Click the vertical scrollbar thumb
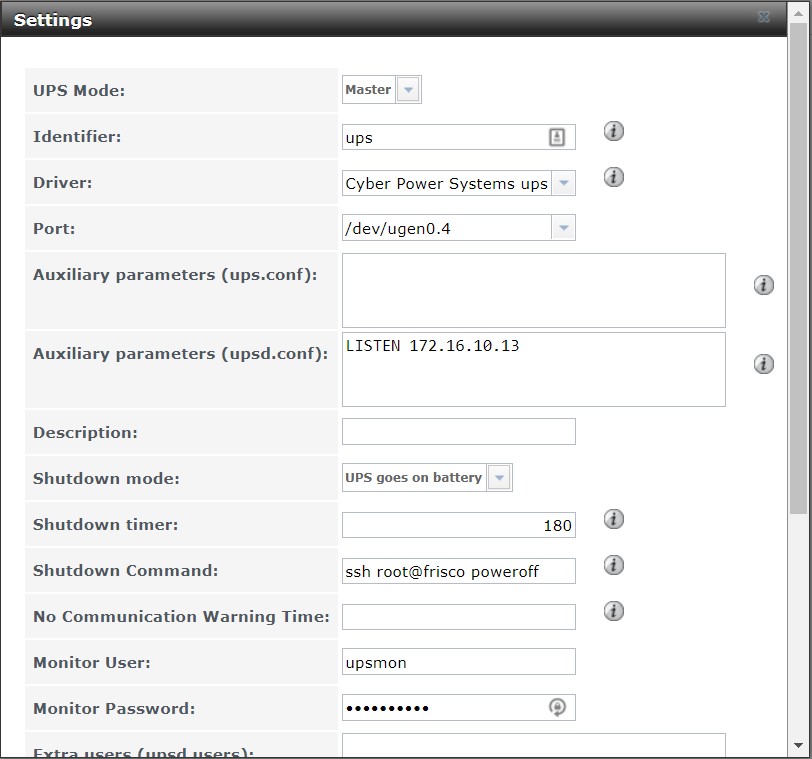This screenshot has width=812, height=759. (798, 268)
